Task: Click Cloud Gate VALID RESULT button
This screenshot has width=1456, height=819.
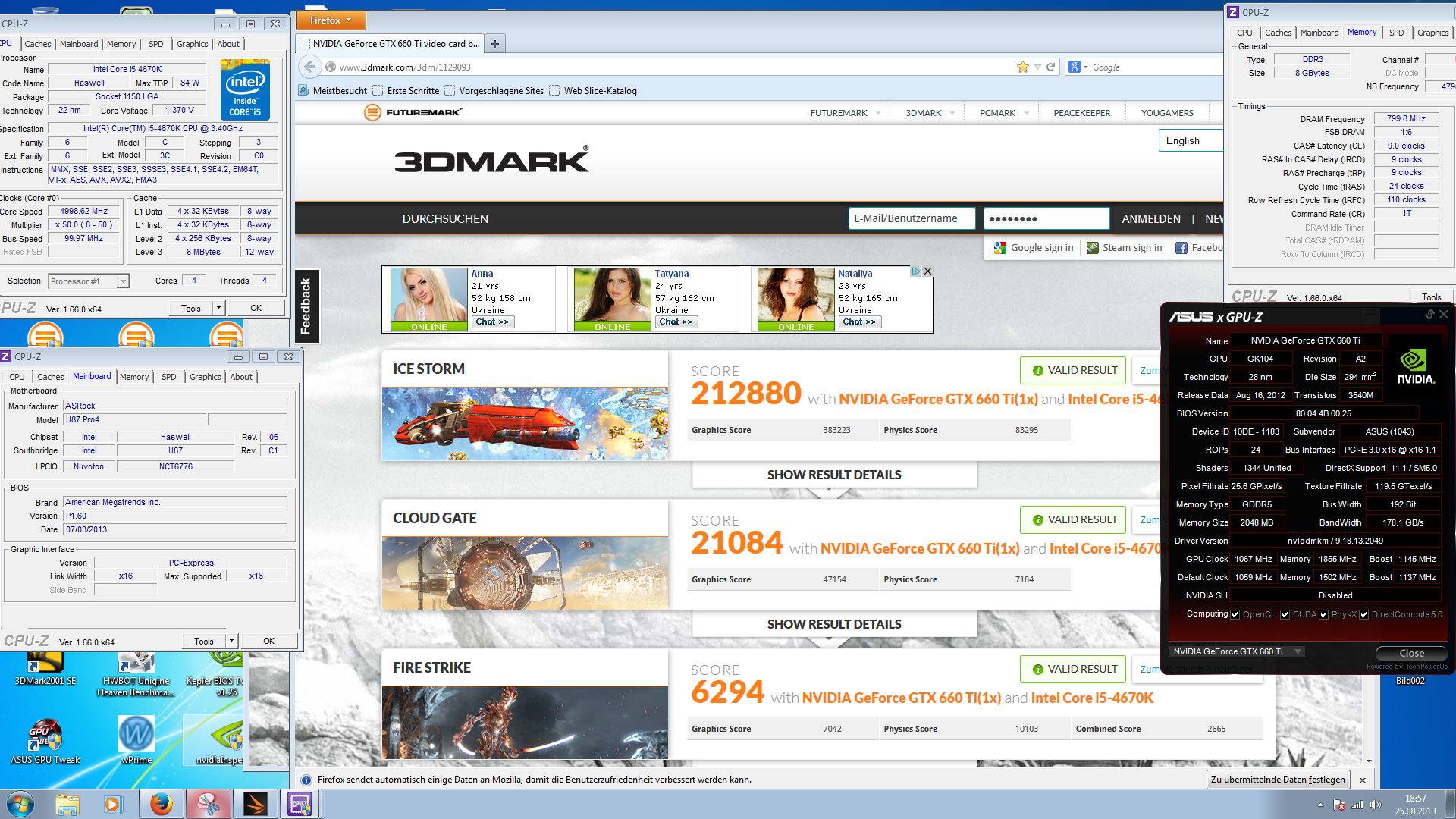Action: tap(1074, 519)
